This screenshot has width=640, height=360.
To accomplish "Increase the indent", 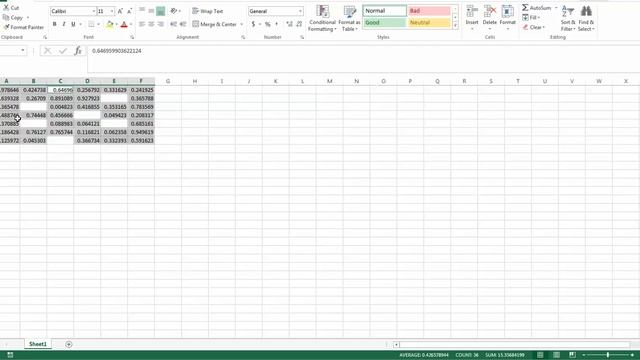I will pyautogui.click(x=183, y=24).
